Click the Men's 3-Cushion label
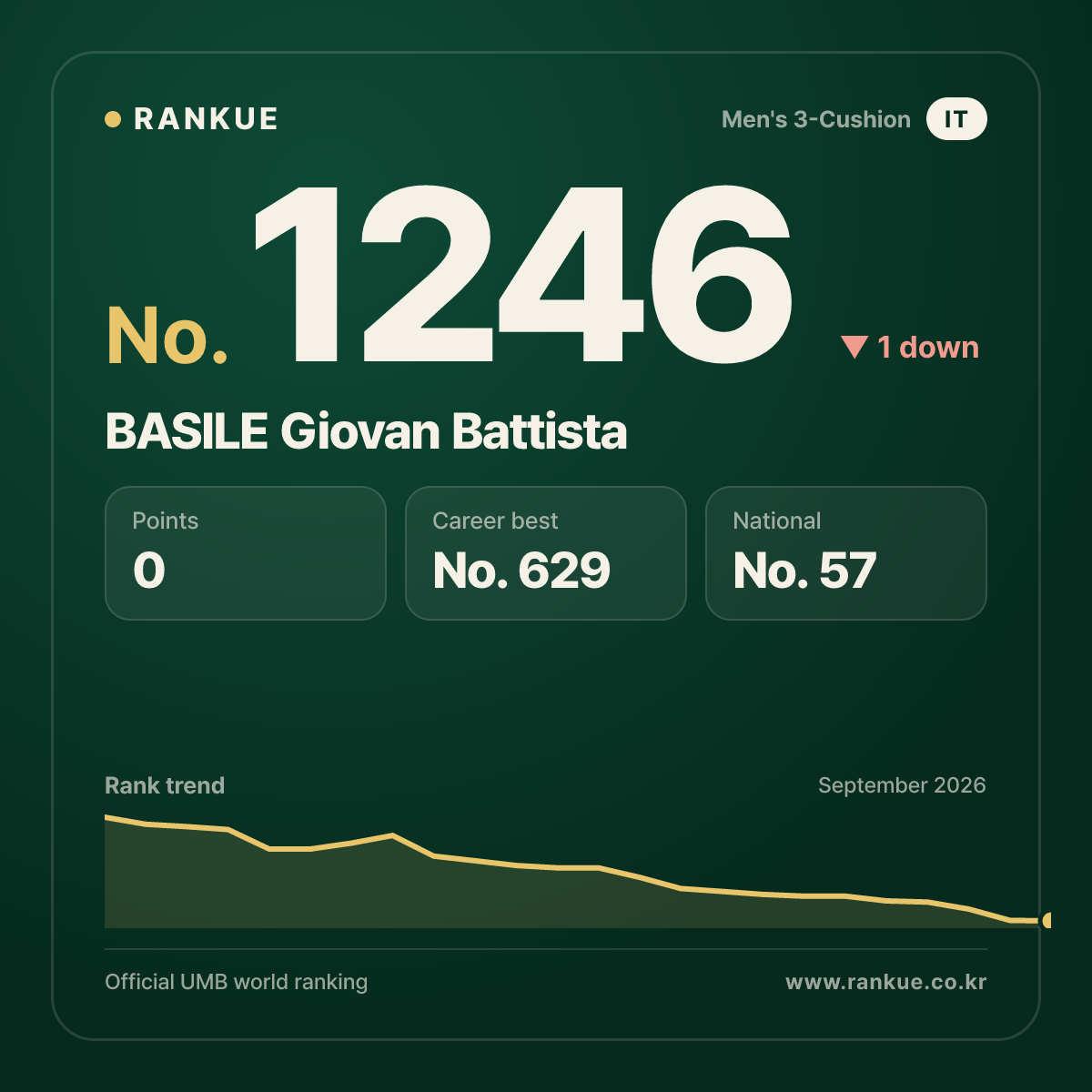The image size is (1092, 1092). pyautogui.click(x=815, y=119)
